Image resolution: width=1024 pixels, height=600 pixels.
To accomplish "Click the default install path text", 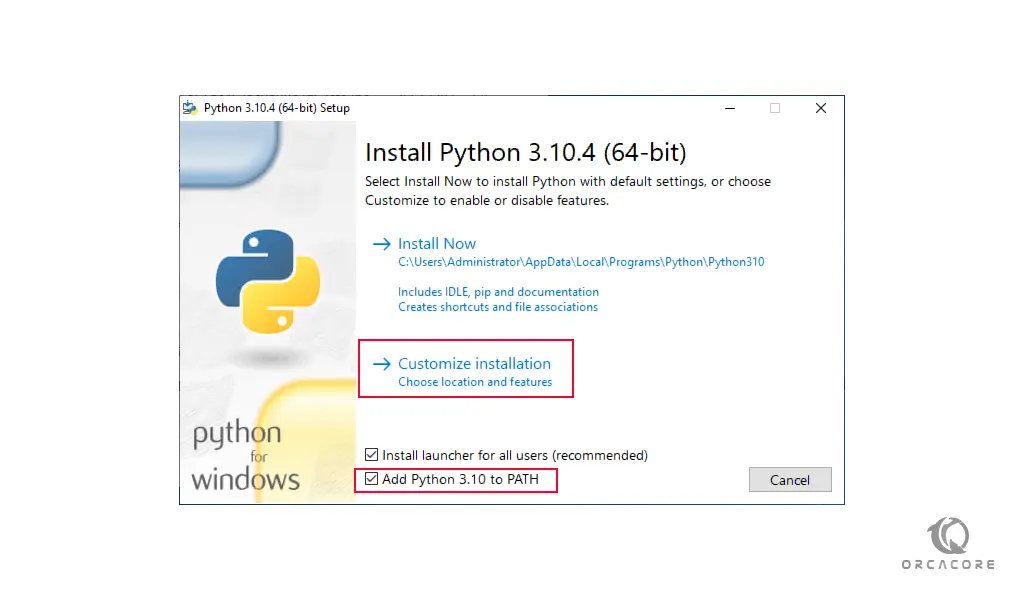I will click(581, 262).
